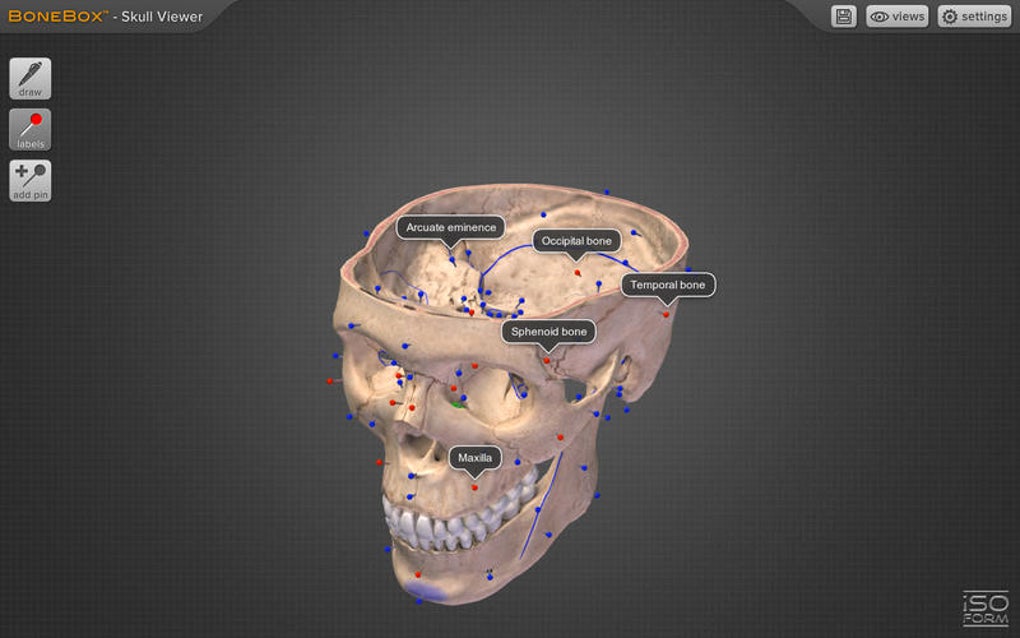Toggle pin display using the views button
This screenshot has width=1020, height=638.
pyautogui.click(x=895, y=16)
